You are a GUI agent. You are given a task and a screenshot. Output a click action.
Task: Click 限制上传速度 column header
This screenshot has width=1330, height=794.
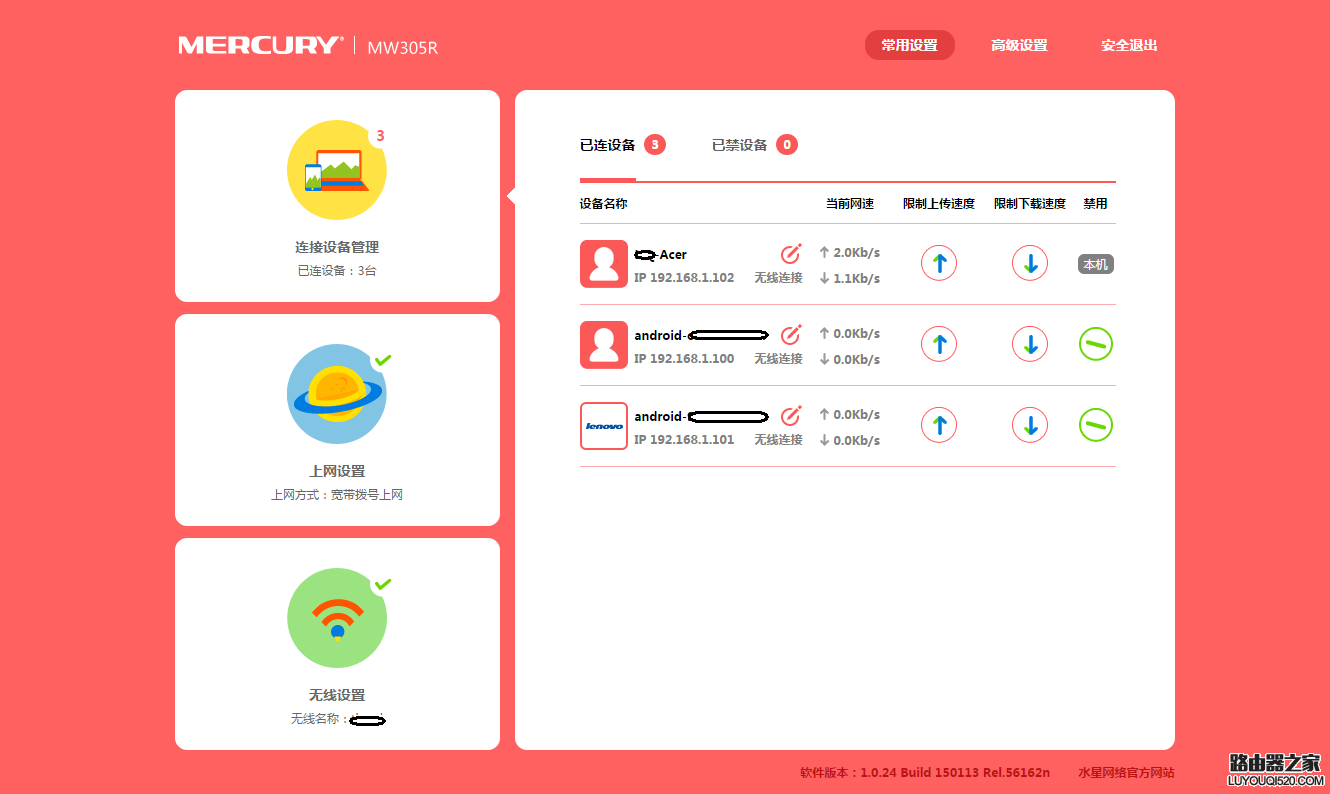coord(939,203)
